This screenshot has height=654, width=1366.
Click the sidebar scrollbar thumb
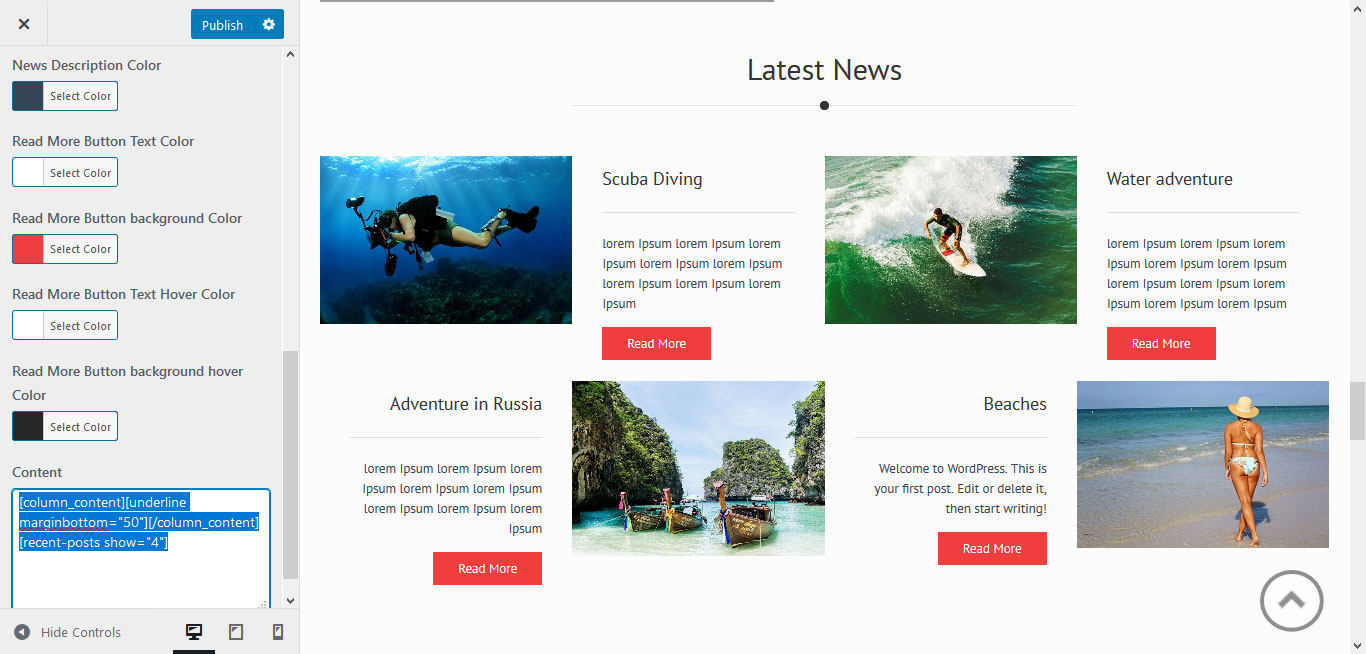point(291,465)
